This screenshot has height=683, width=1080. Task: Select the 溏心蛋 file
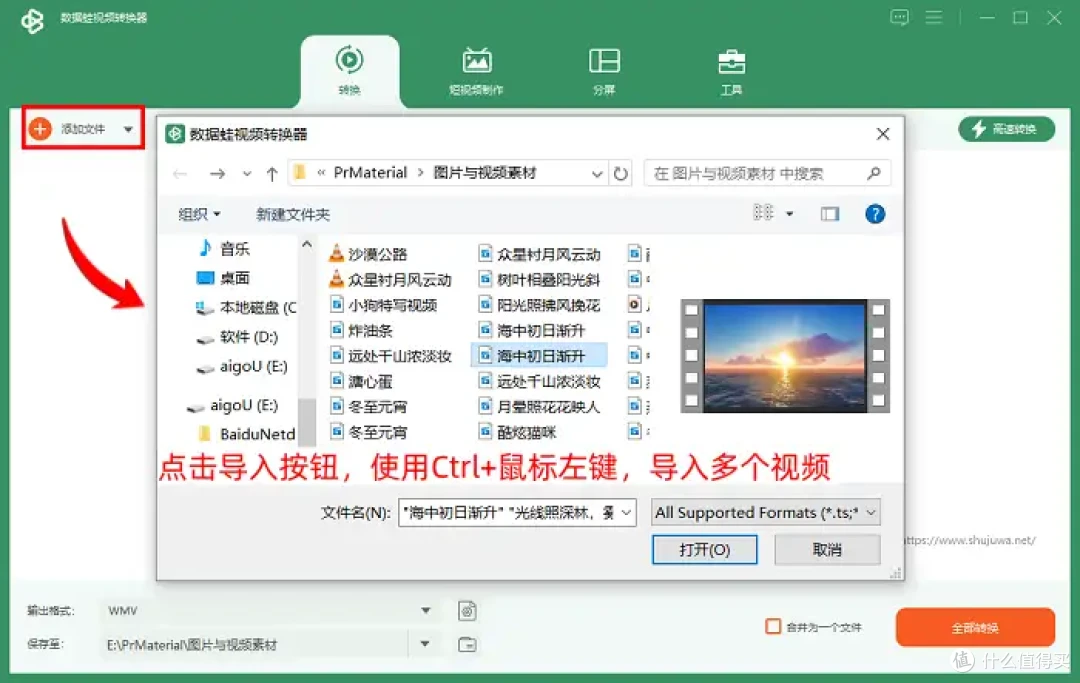pos(361,381)
